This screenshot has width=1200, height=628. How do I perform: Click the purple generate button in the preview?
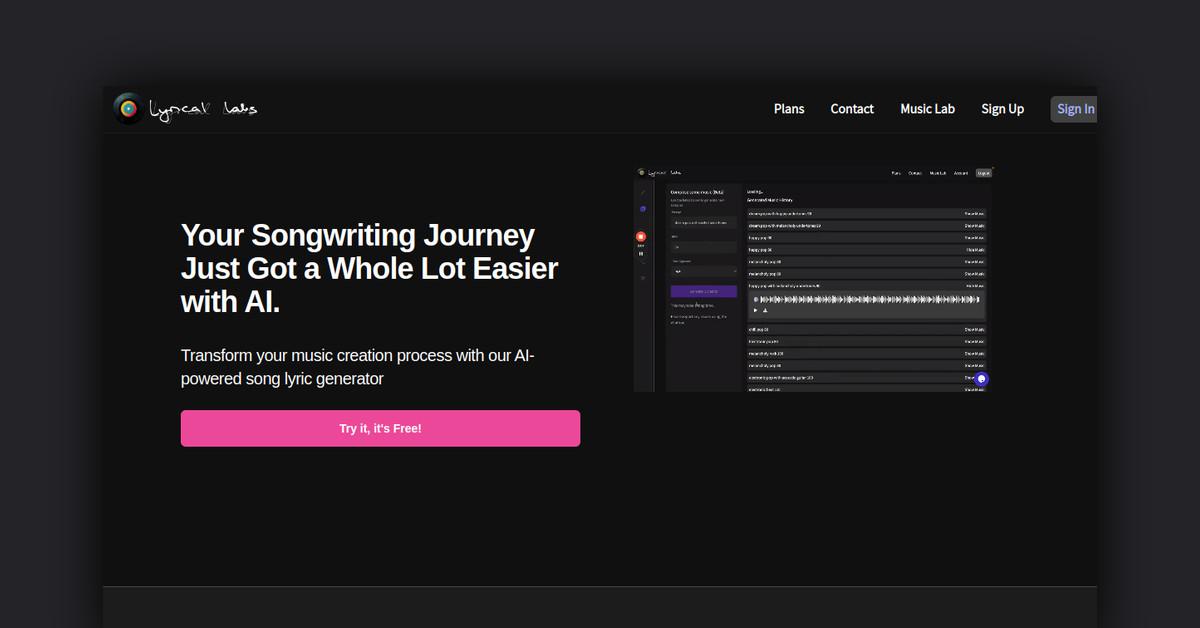click(x=703, y=291)
